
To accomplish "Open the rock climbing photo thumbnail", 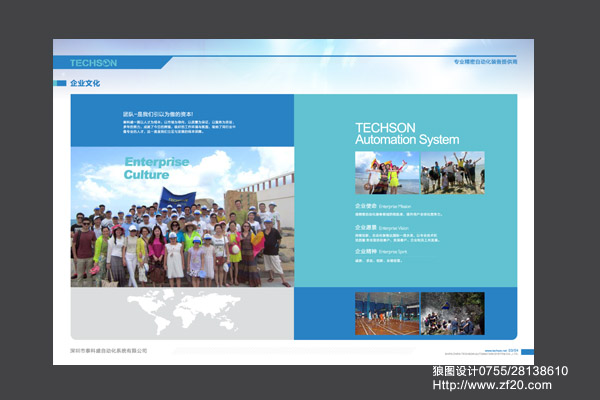I will pos(453,313).
